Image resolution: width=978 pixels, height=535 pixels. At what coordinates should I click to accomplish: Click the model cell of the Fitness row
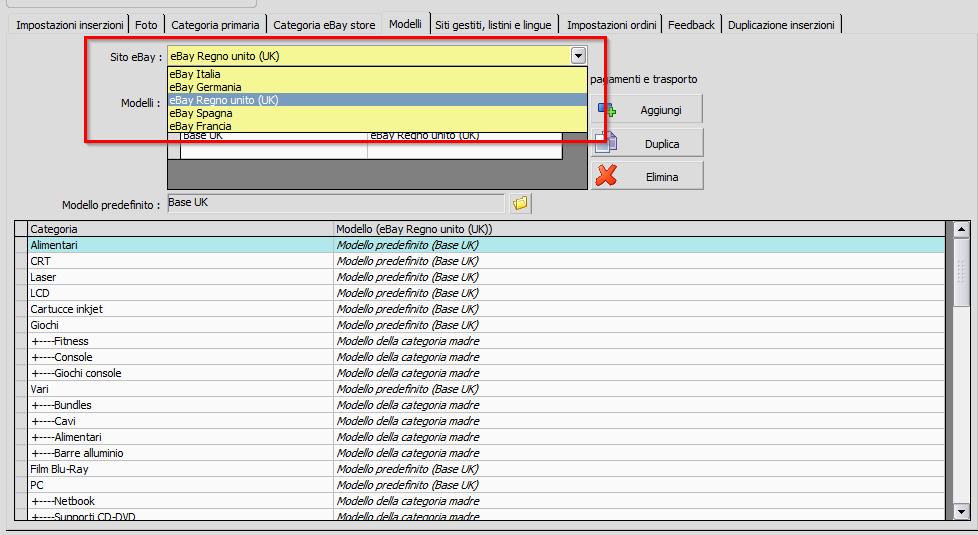pyautogui.click(x=639, y=341)
